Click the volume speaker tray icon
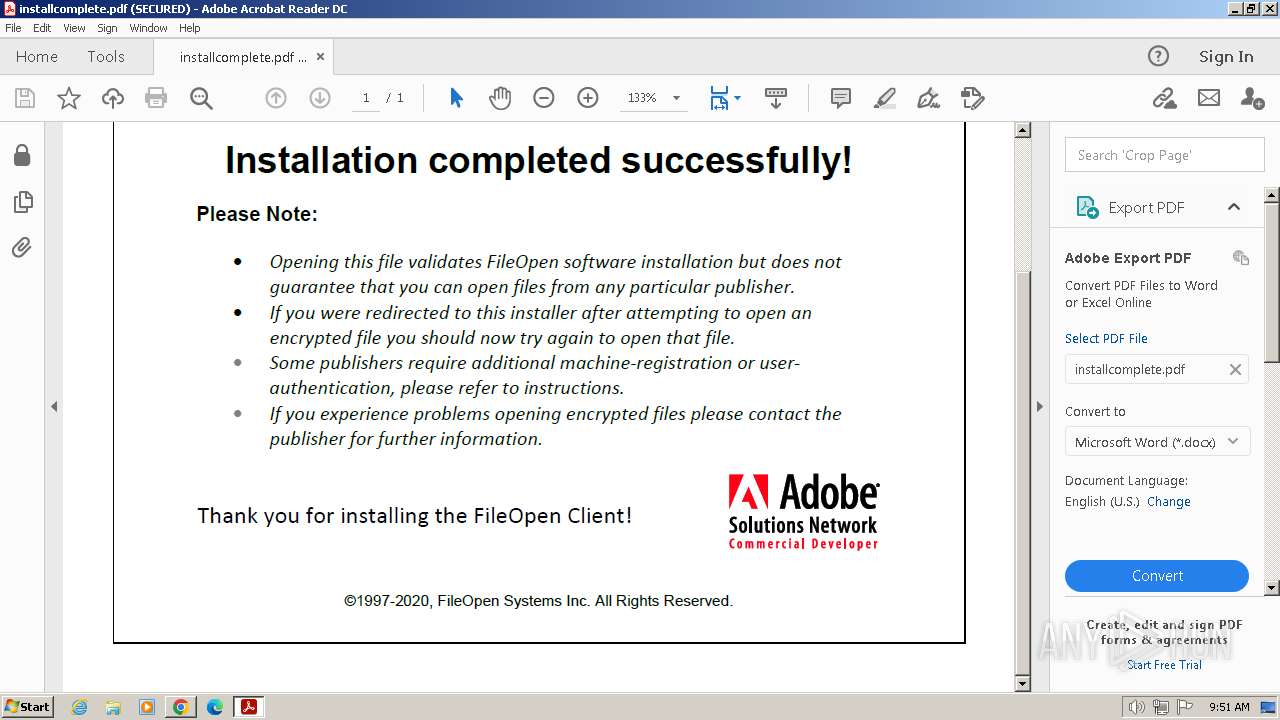Viewport: 1280px width, 720px height. tap(1136, 707)
